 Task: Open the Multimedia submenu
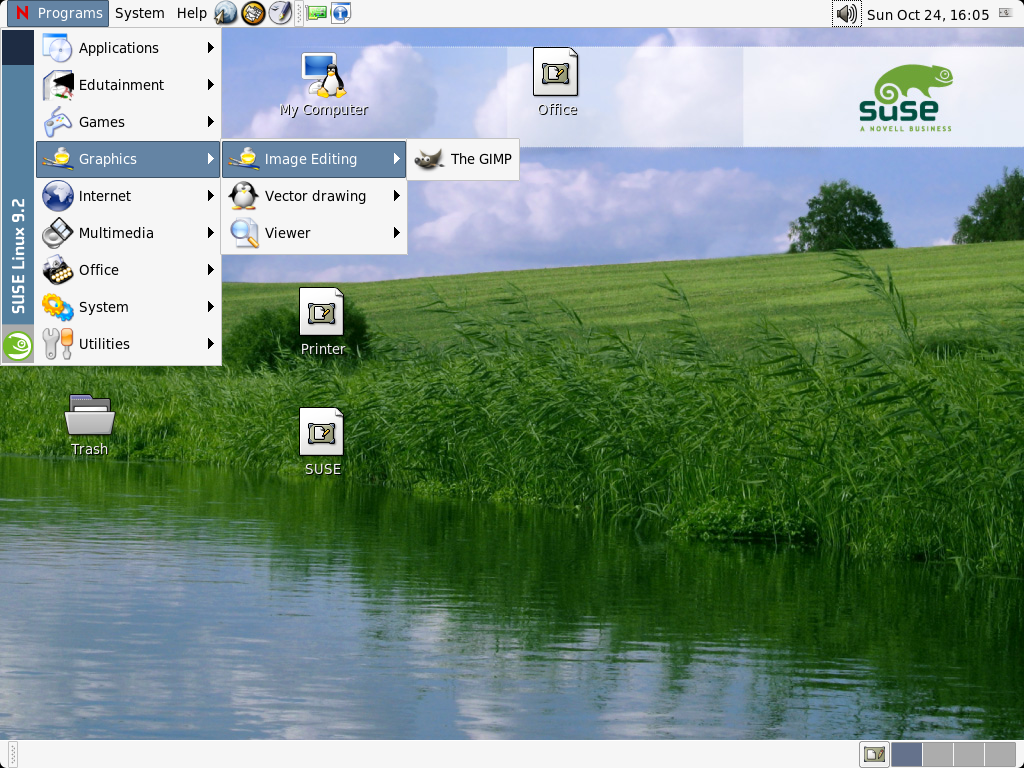tap(128, 233)
